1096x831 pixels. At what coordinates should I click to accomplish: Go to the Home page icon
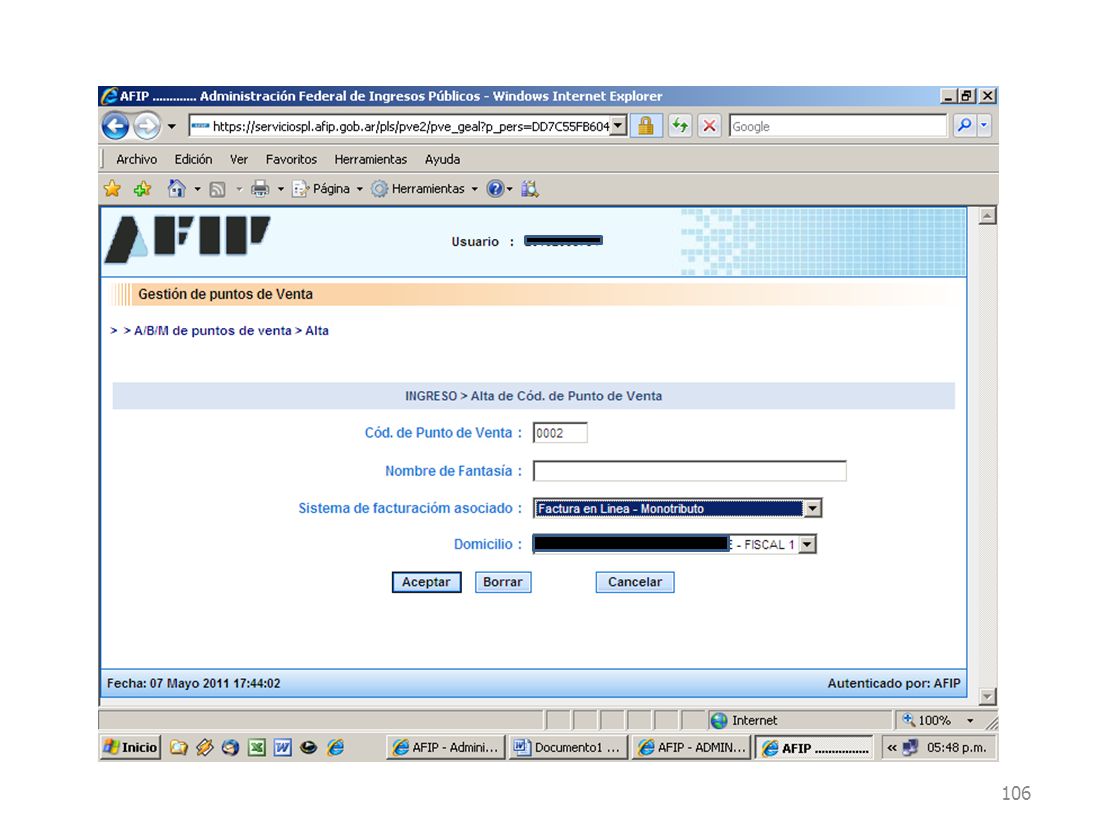[x=176, y=189]
